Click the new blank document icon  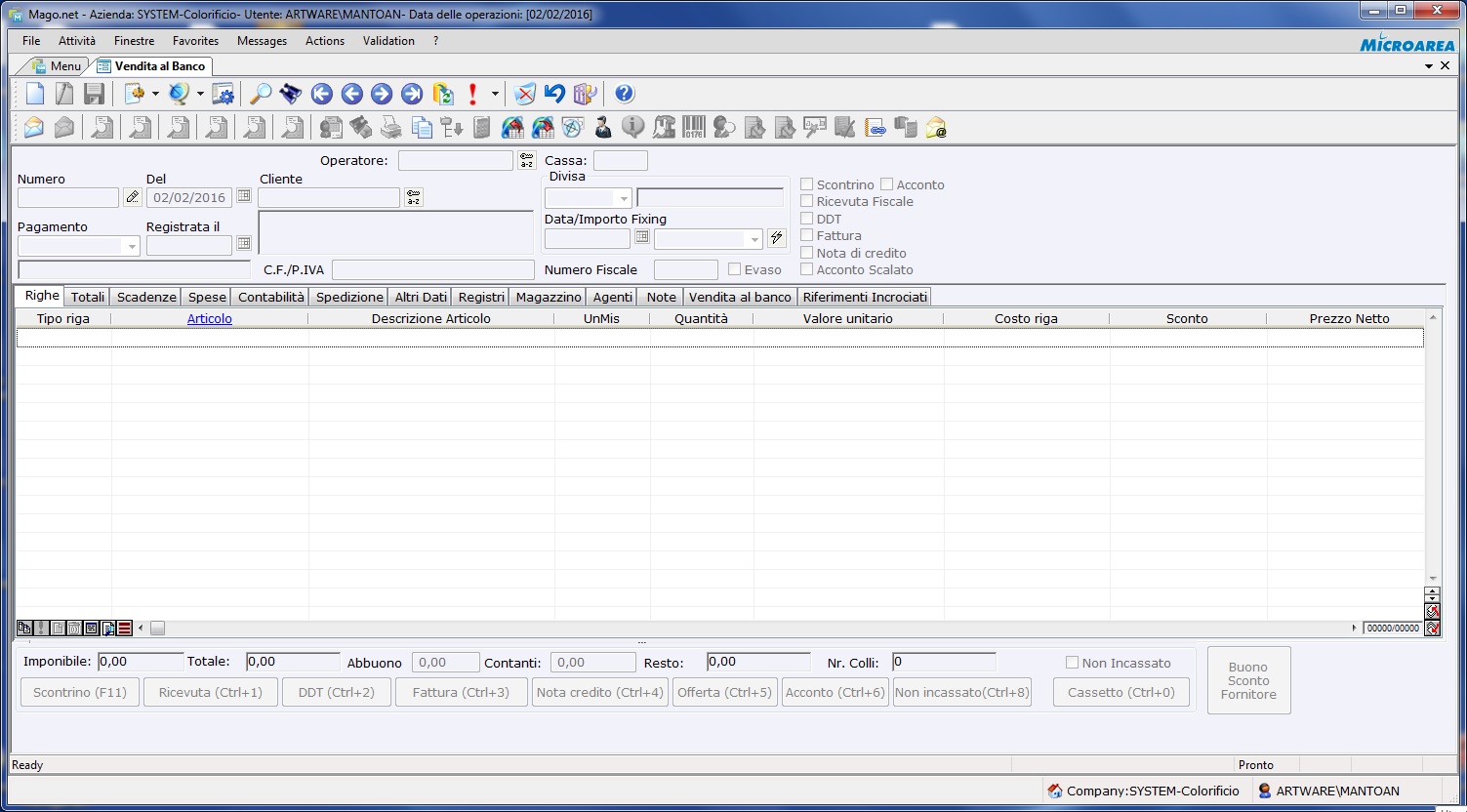[35, 94]
